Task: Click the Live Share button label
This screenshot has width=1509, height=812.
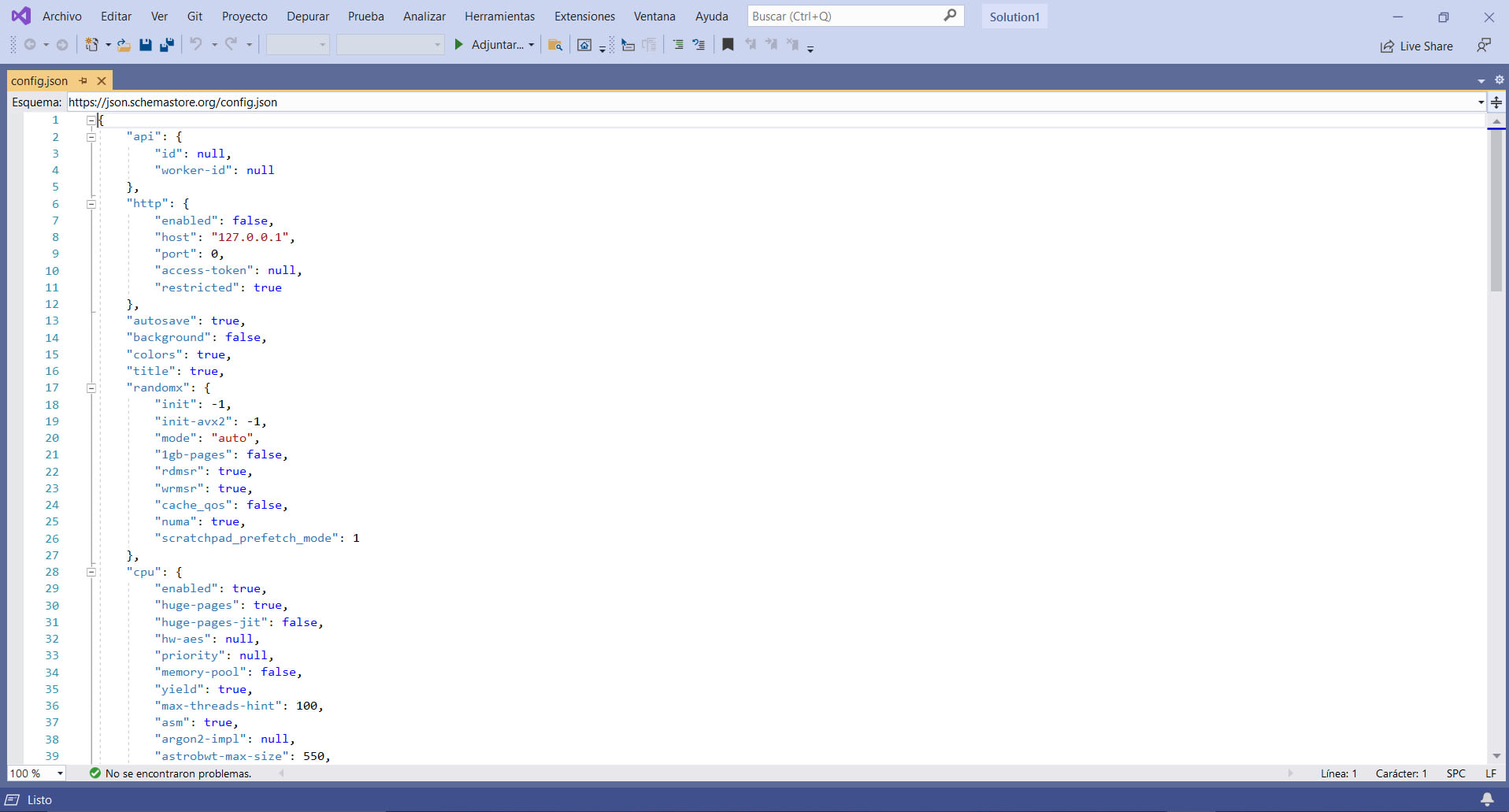Action: tap(1426, 46)
